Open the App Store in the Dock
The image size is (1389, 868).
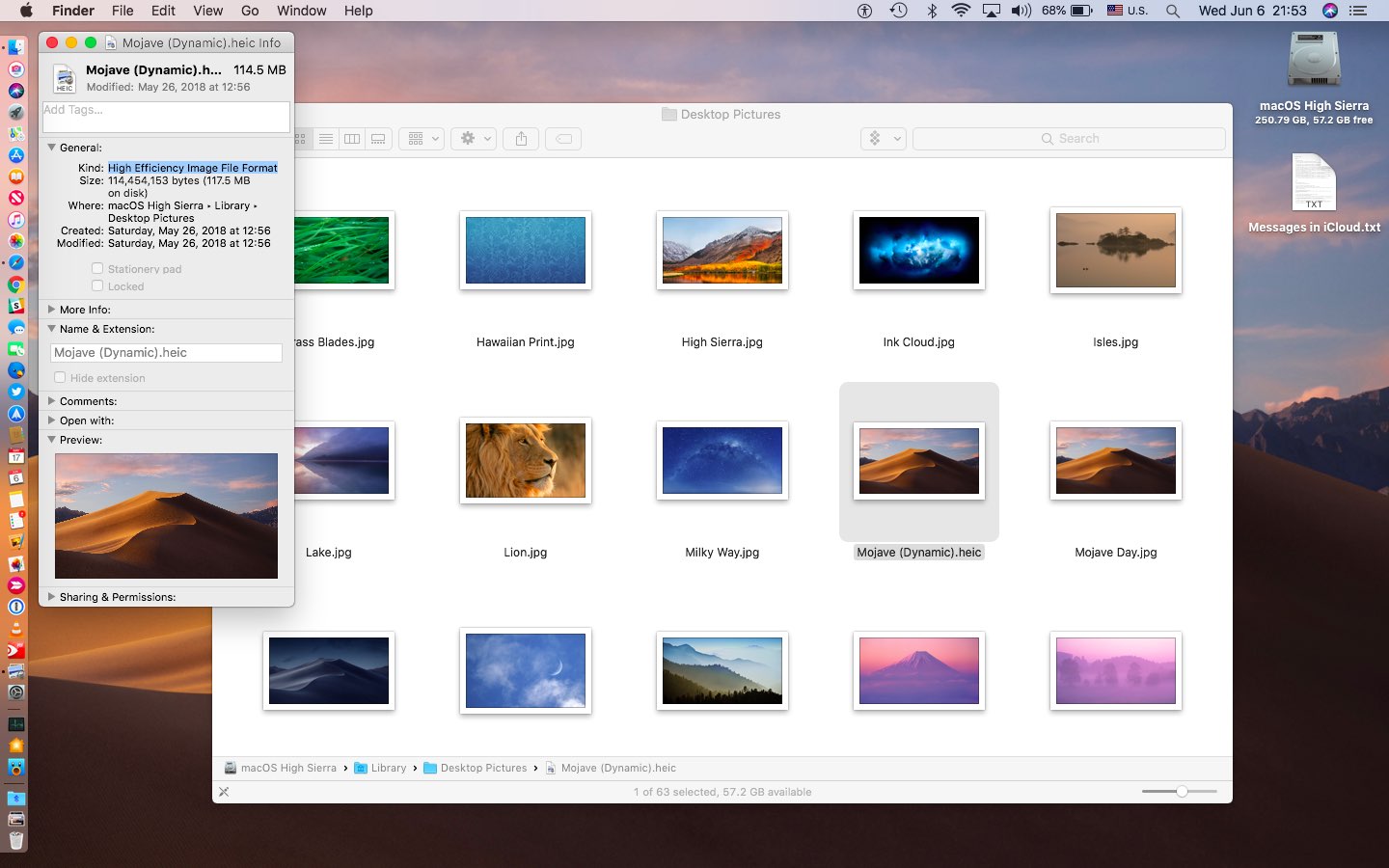[16, 154]
